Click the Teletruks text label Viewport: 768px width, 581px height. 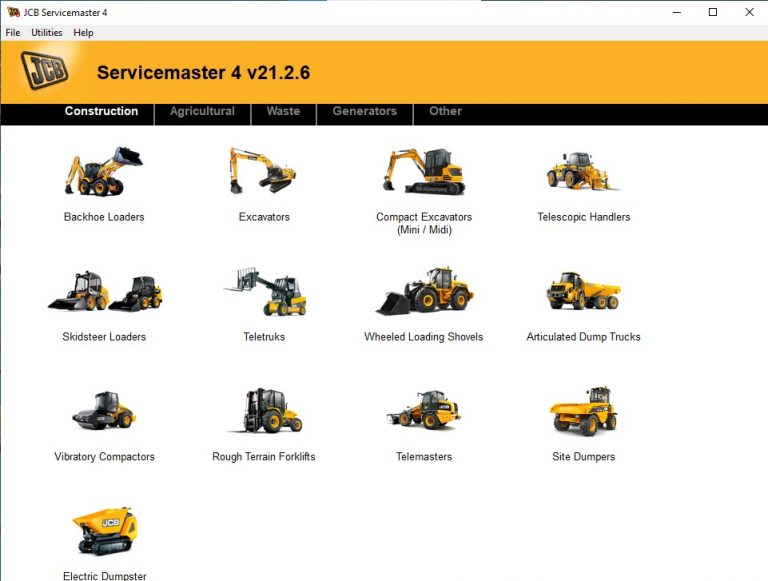click(x=264, y=337)
